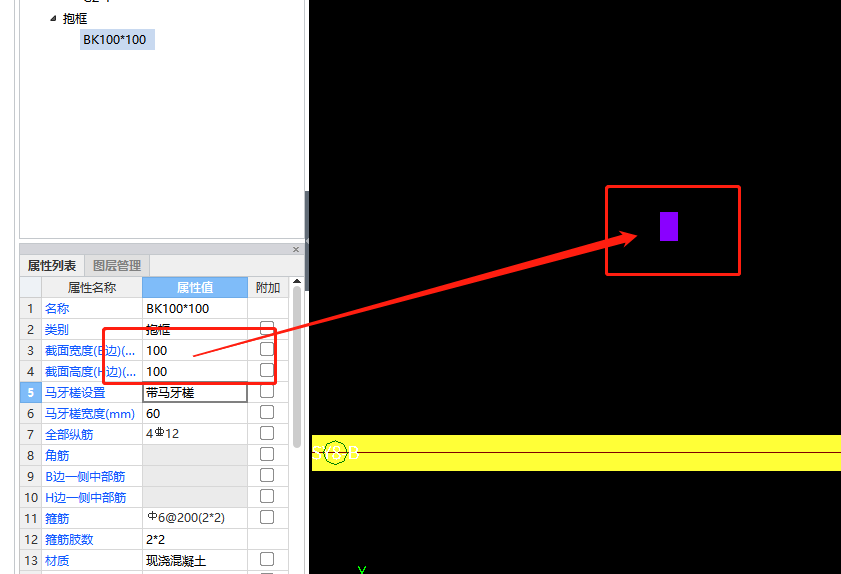Click the B边一侧中部筋 property label

click(x=85, y=476)
